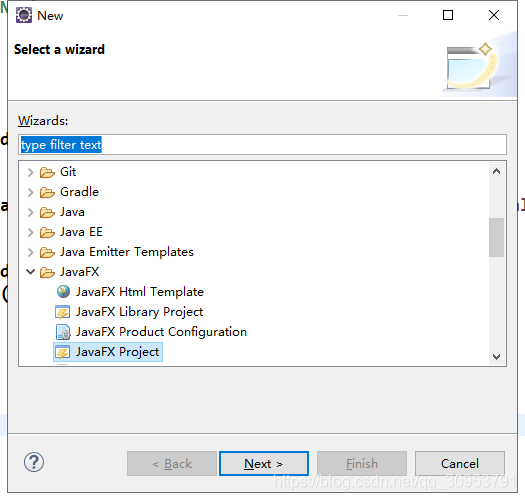Click the disabled Back button
Screen dimensions: 525x500
[x=172, y=463]
